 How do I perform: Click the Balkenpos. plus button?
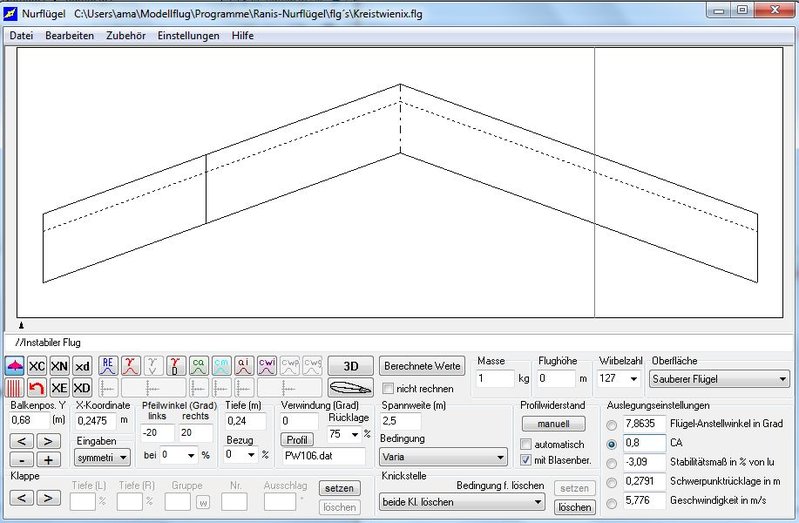[x=48, y=460]
